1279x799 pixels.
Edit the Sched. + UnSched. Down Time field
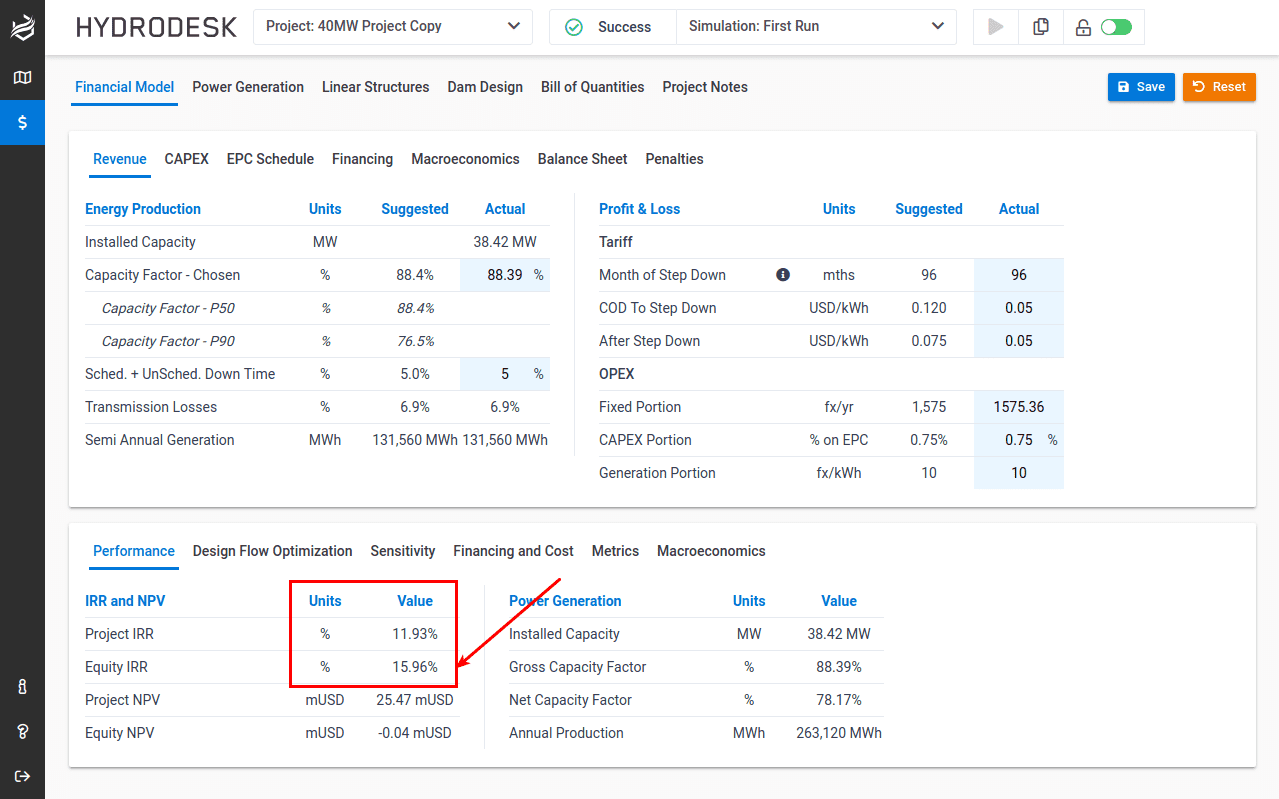click(505, 374)
